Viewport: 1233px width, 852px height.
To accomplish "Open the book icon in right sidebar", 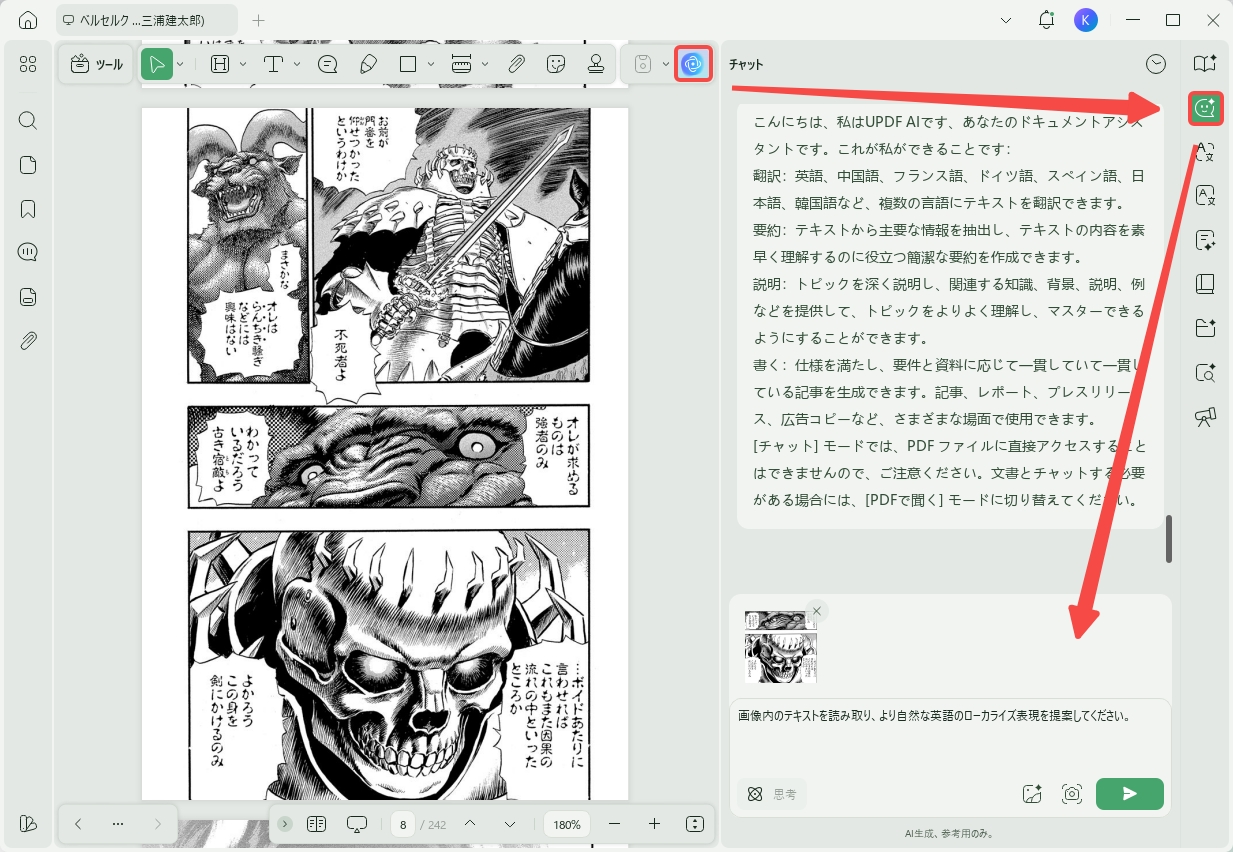I will (x=1205, y=284).
